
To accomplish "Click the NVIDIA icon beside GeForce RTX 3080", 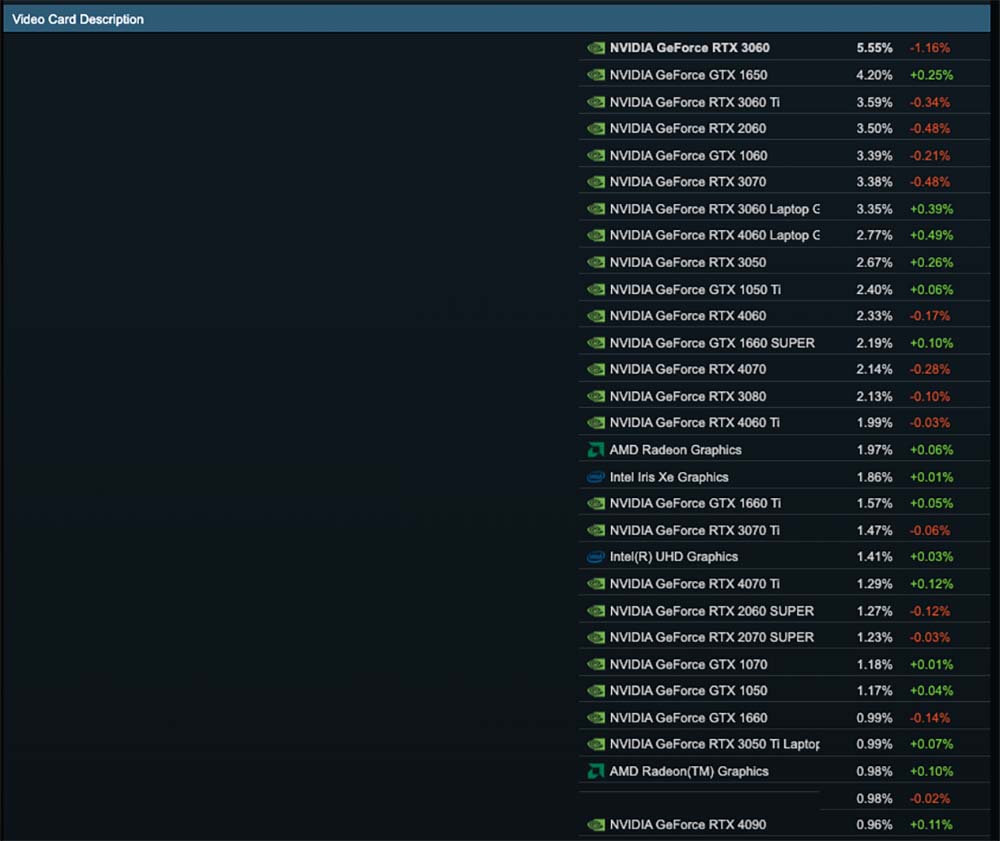I will pyautogui.click(x=596, y=396).
